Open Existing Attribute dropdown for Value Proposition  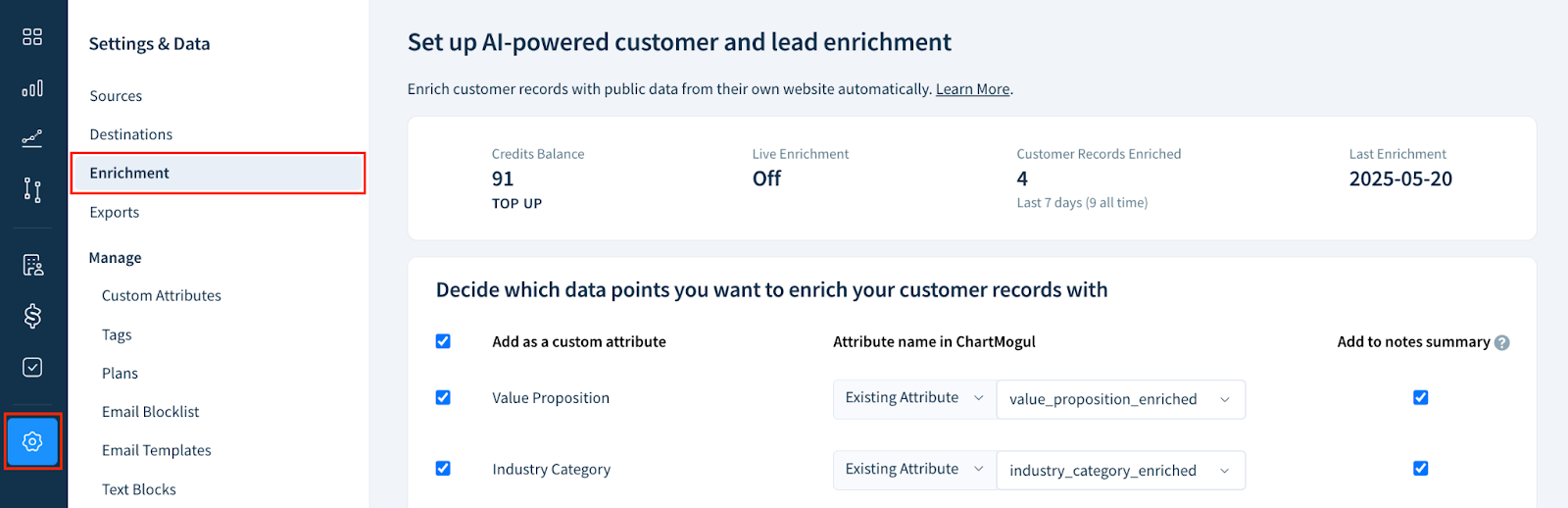tap(914, 398)
